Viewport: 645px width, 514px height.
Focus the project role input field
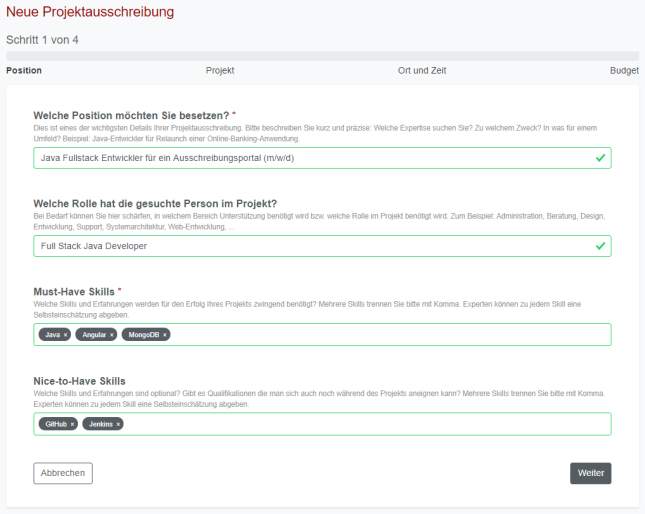point(300,246)
